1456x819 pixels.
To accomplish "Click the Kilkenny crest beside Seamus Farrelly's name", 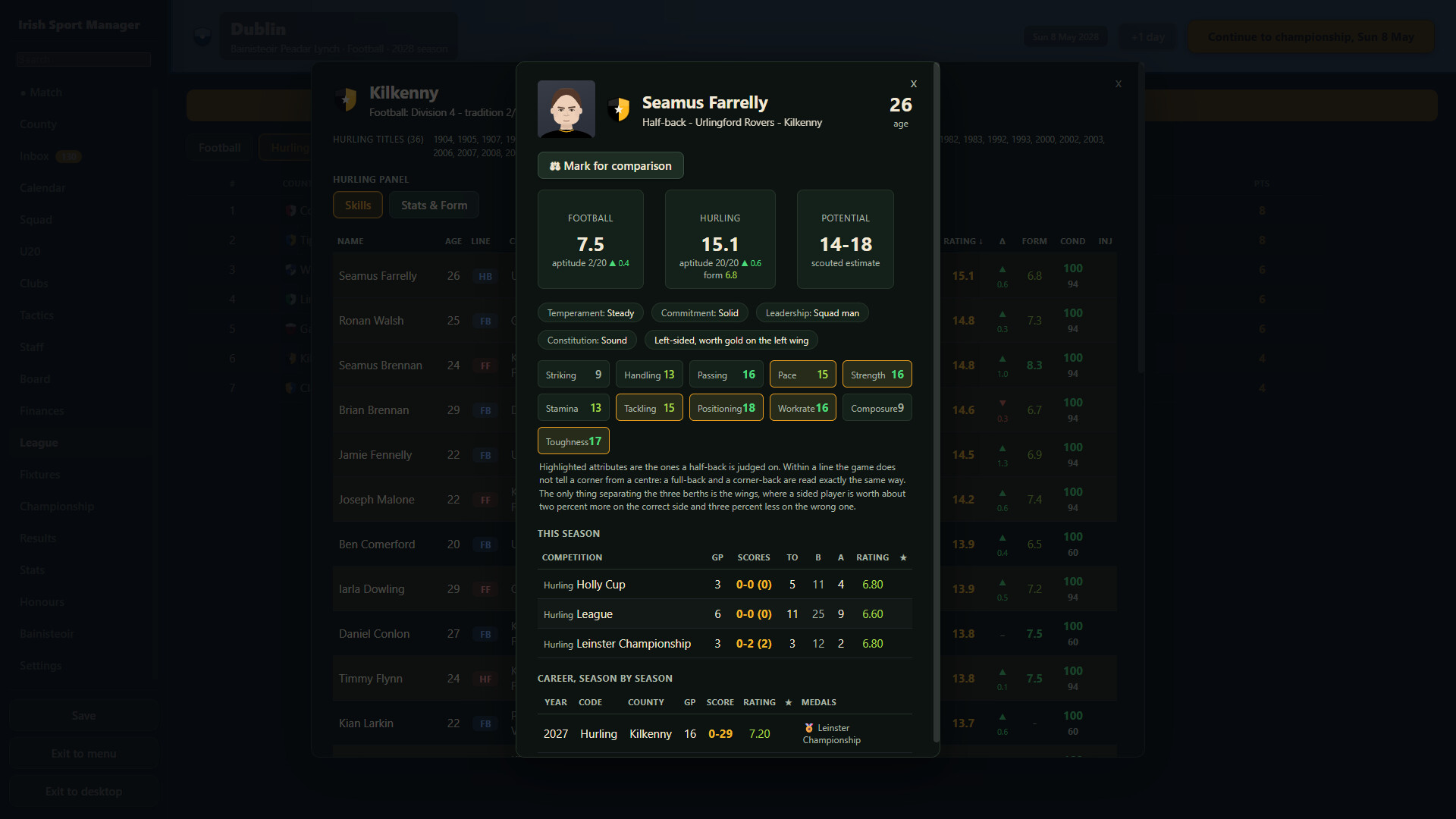I will click(x=619, y=109).
